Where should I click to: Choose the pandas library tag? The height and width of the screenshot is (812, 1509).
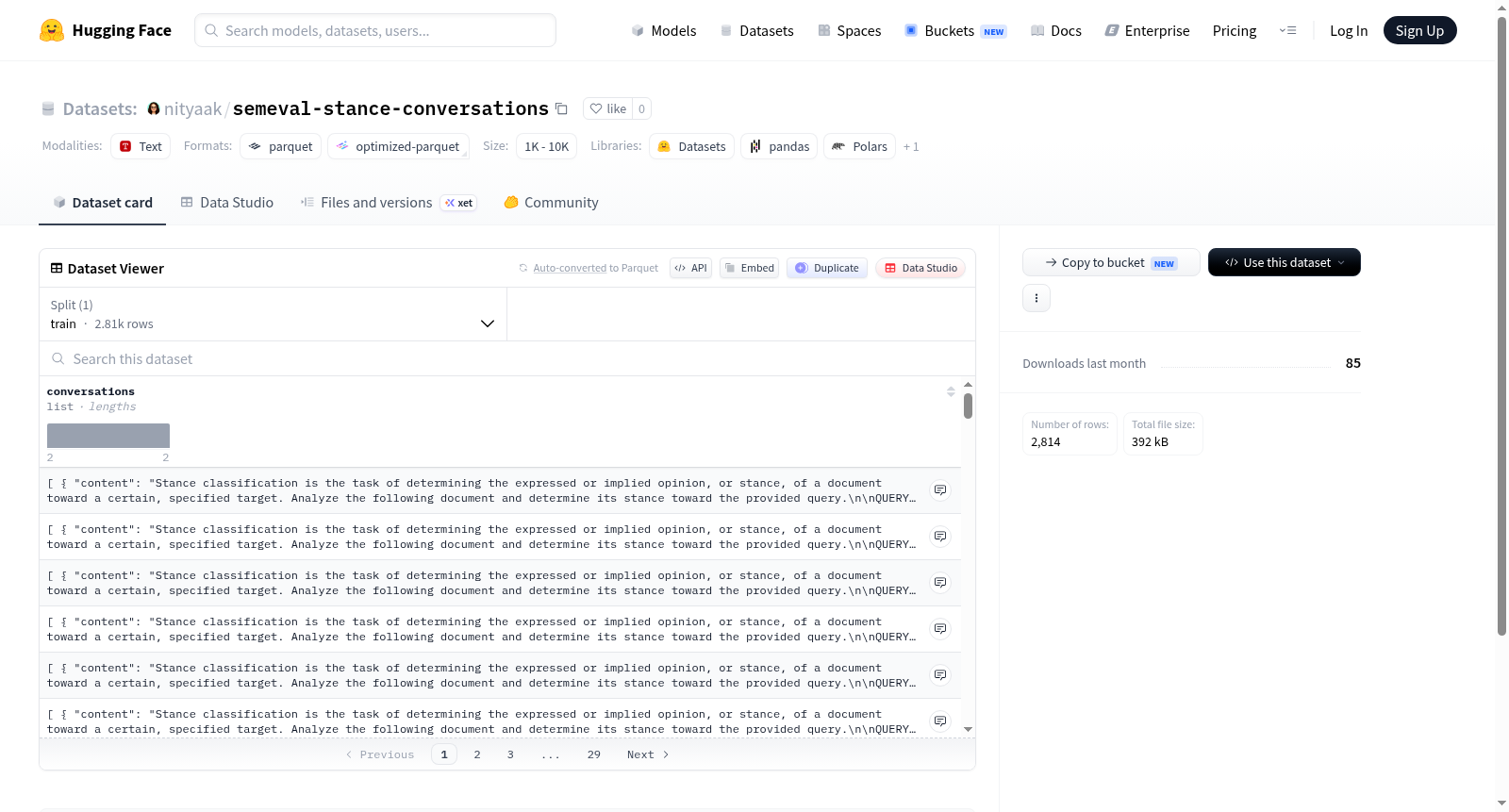[780, 146]
